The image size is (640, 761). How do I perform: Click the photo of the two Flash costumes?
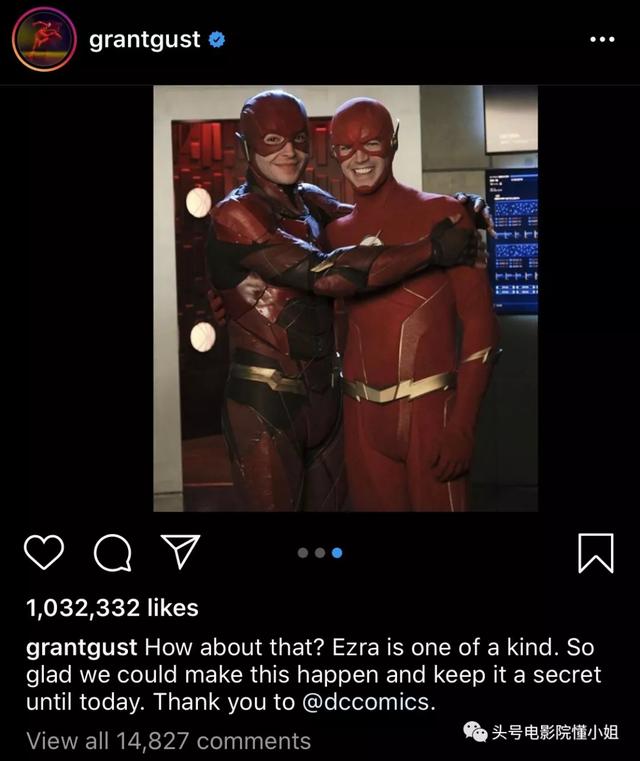[x=345, y=298]
